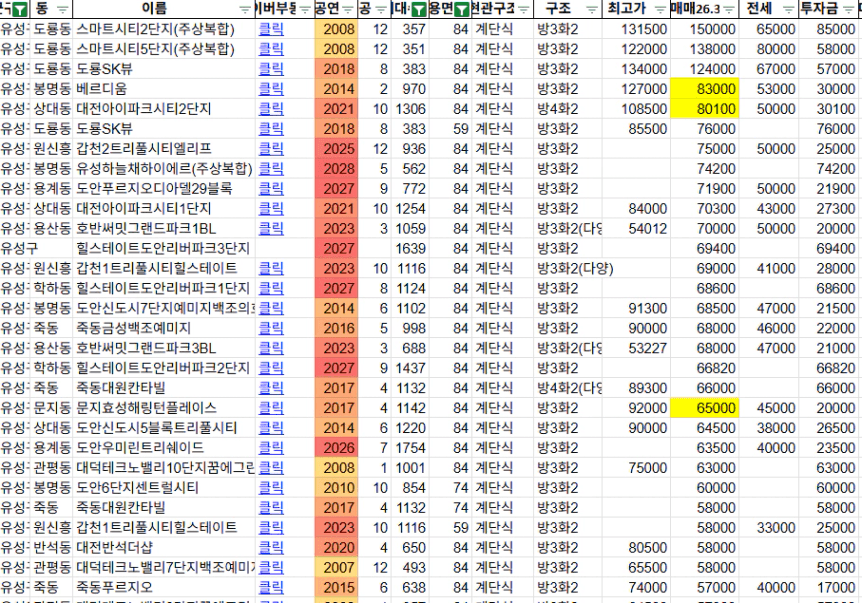This screenshot has height=603, width=862.
Task: Click the filter icon in 구조 header
Action: [591, 9]
